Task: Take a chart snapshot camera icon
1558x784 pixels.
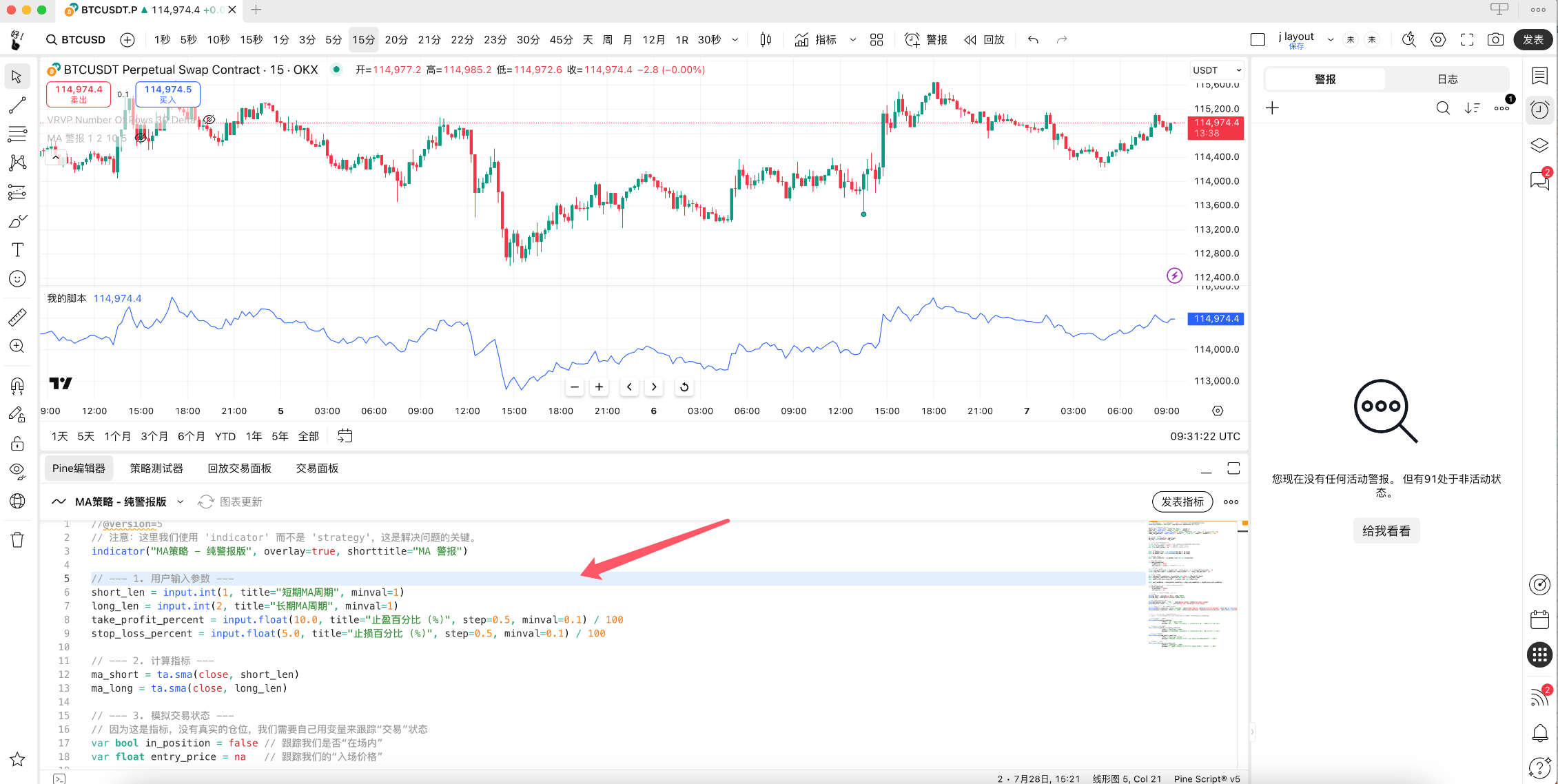Action: 1495,40
